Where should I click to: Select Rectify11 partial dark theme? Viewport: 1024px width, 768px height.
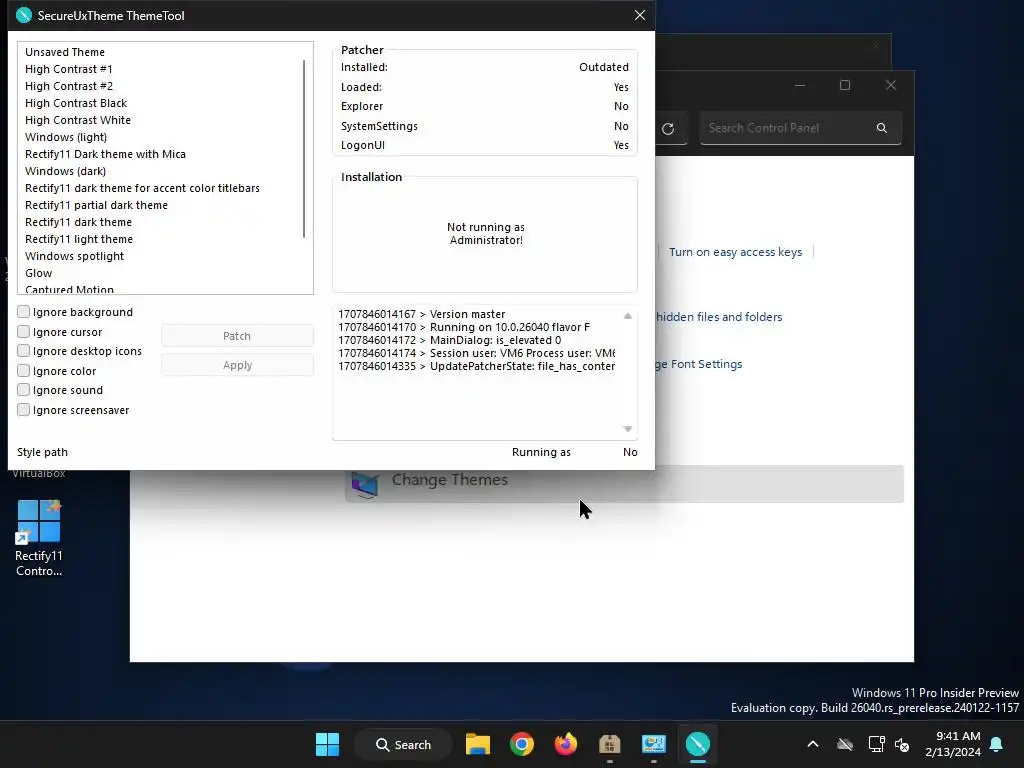click(x=96, y=204)
